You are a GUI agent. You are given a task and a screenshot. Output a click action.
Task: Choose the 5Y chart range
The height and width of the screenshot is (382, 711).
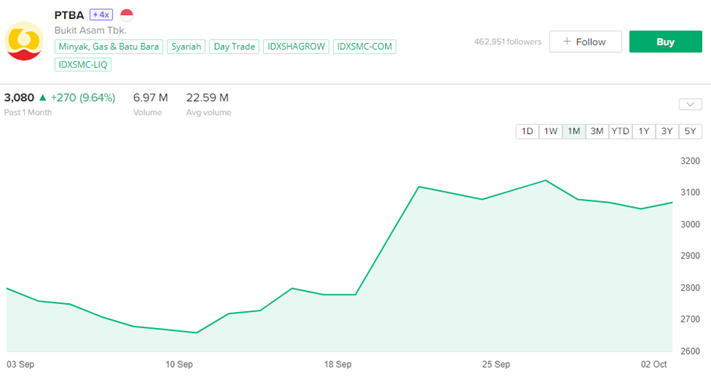pyautogui.click(x=690, y=132)
